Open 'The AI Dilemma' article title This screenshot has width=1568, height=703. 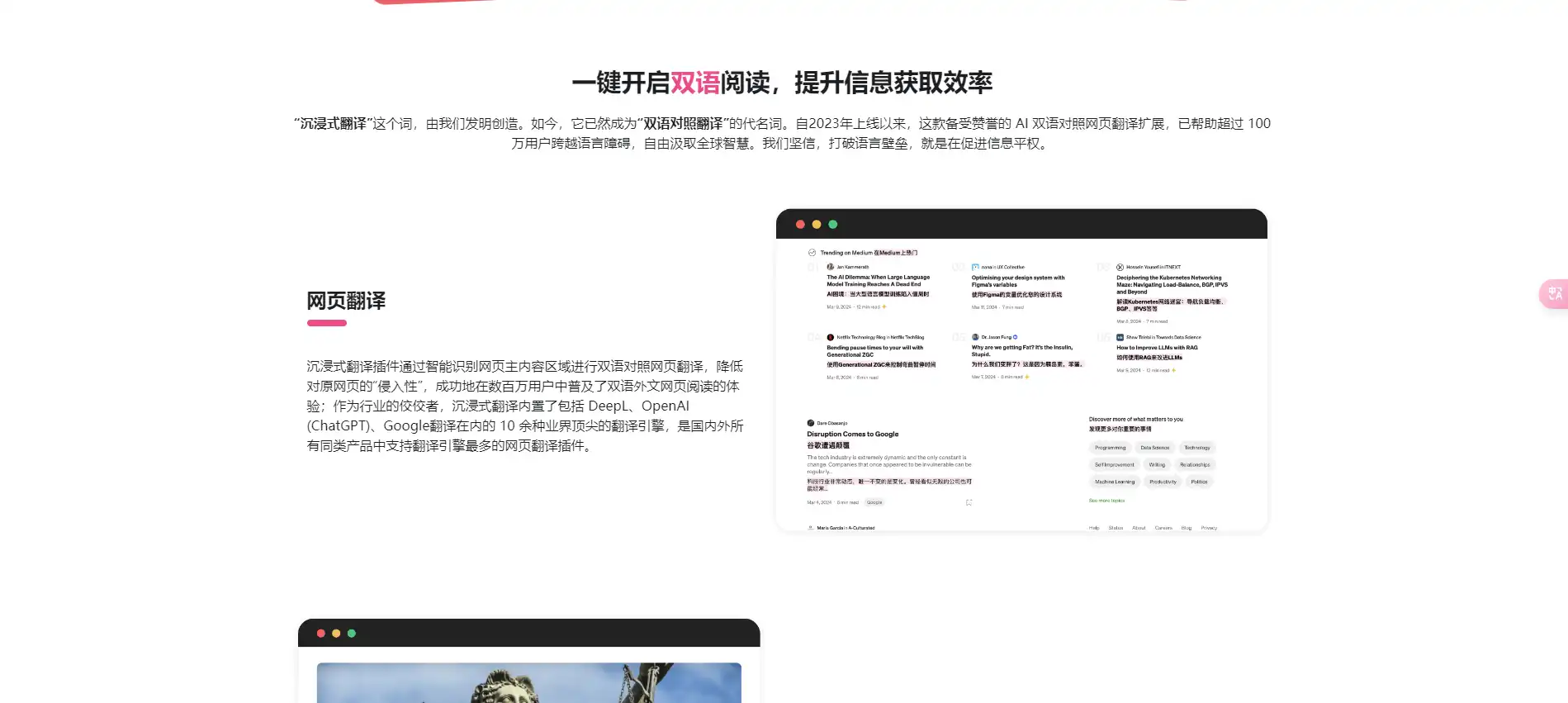pos(879,281)
